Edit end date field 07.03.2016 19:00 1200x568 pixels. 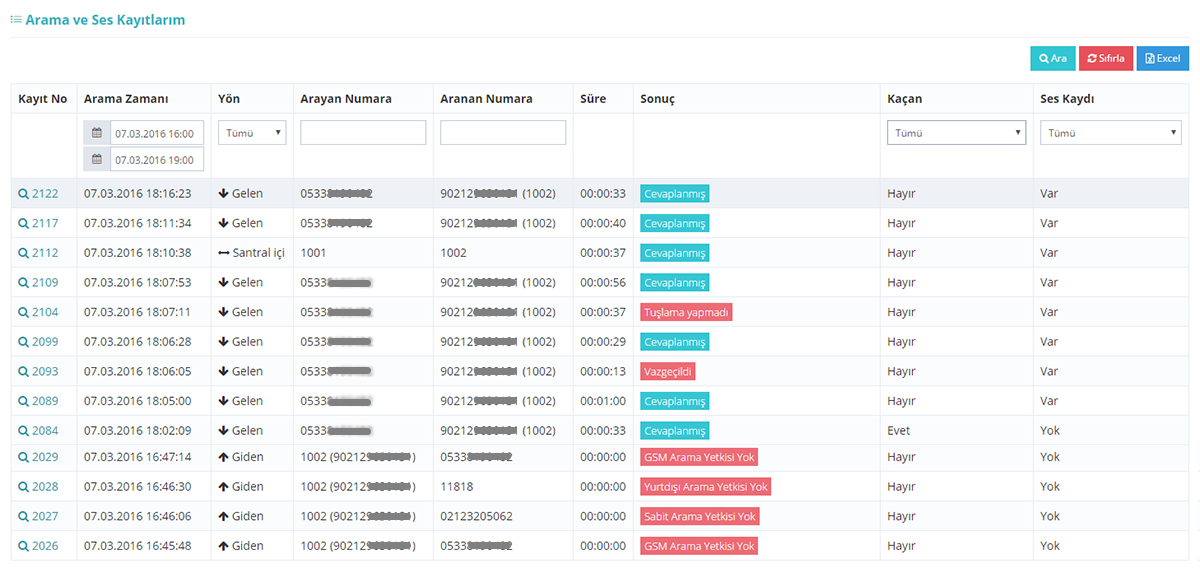157,159
